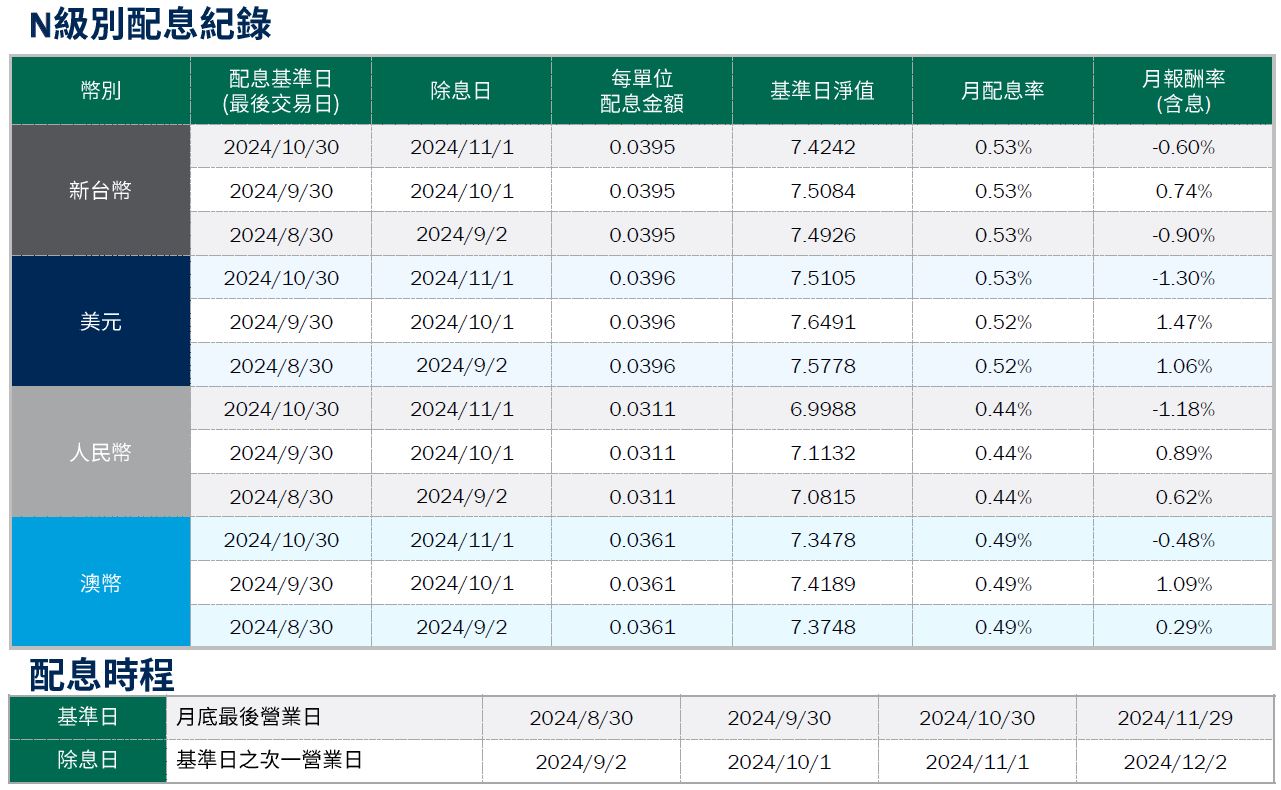Select the 每單位配息金額 column header
Image resolution: width=1281 pixels, height=790 pixels.
(x=641, y=91)
